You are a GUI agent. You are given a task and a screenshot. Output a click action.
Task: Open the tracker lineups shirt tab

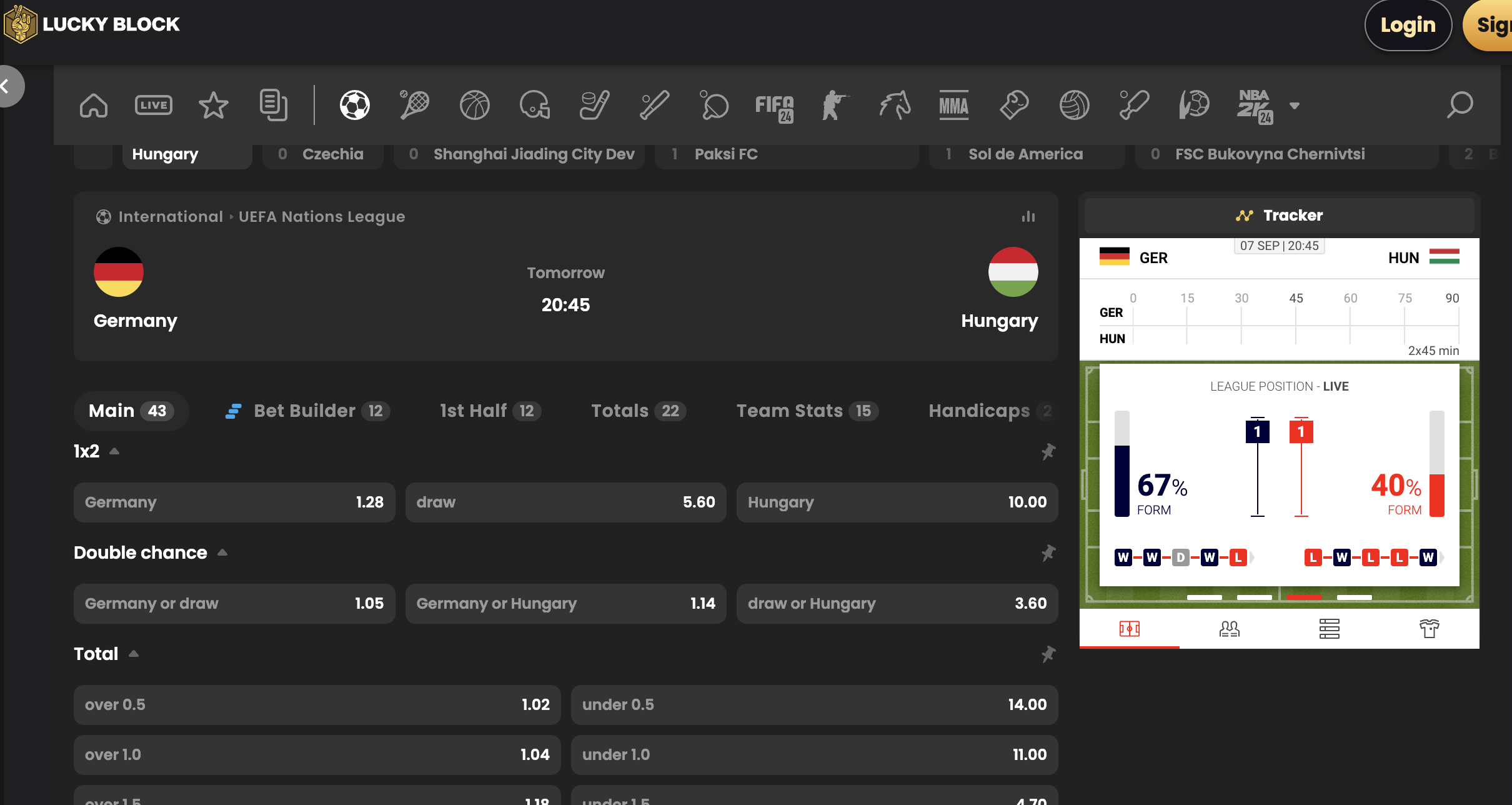[x=1430, y=629]
